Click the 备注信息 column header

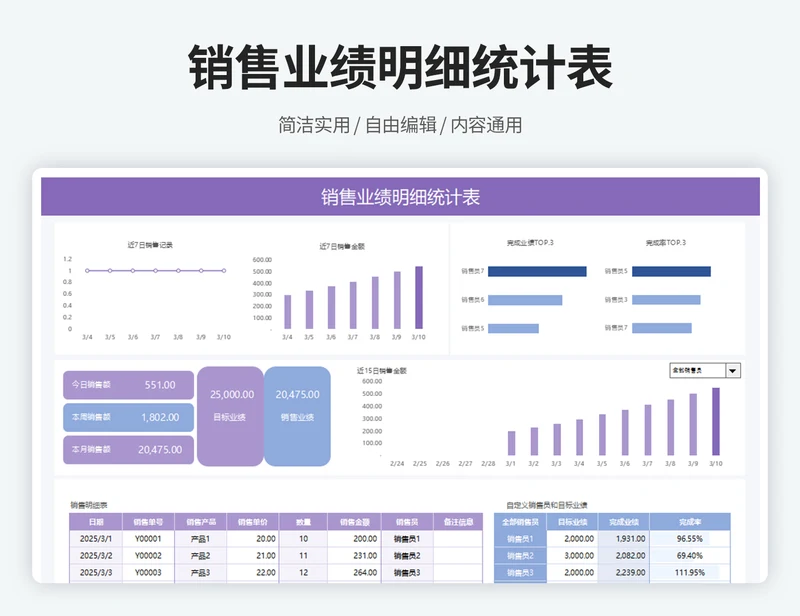pos(458,522)
